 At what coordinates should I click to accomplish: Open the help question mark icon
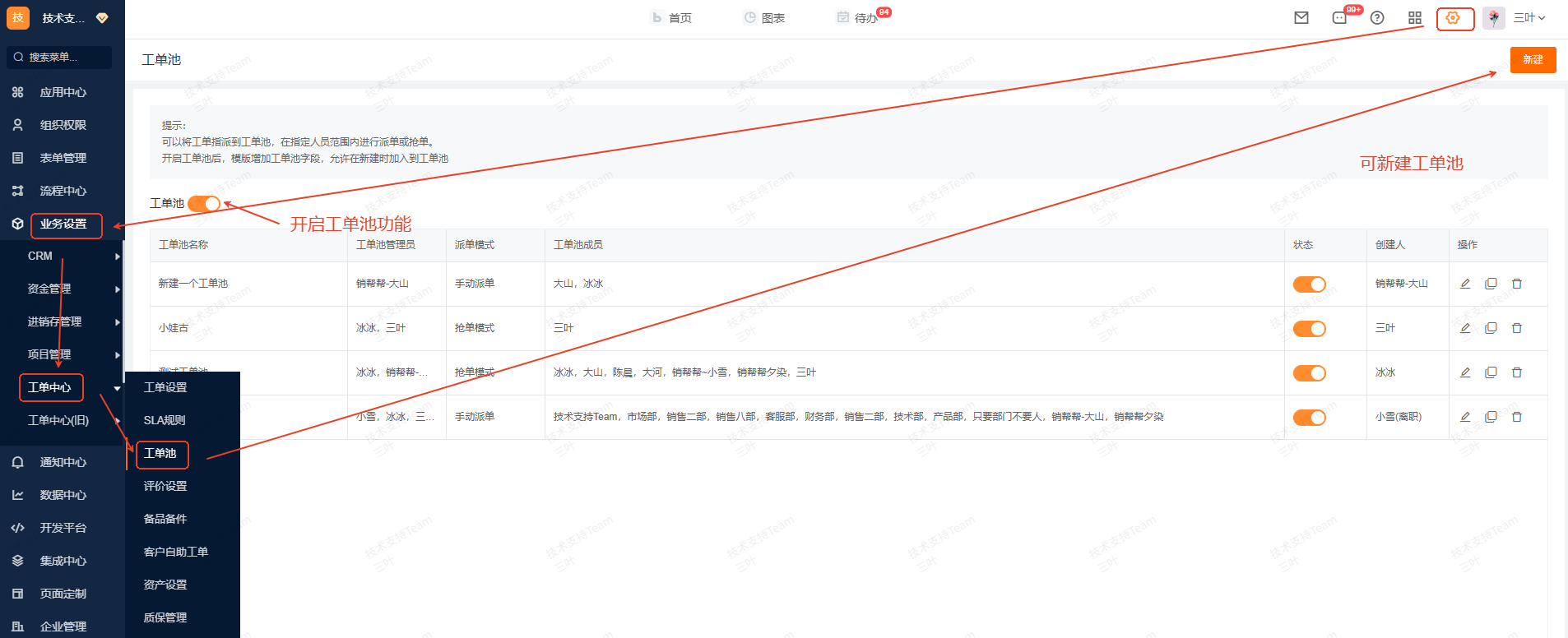click(x=1377, y=18)
